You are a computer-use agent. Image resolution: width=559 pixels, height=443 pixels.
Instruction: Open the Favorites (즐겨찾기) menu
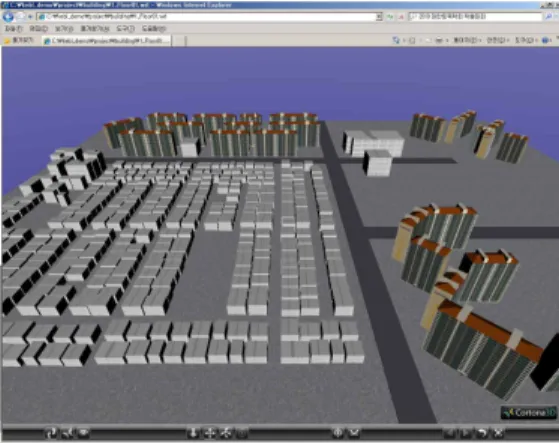click(x=94, y=29)
